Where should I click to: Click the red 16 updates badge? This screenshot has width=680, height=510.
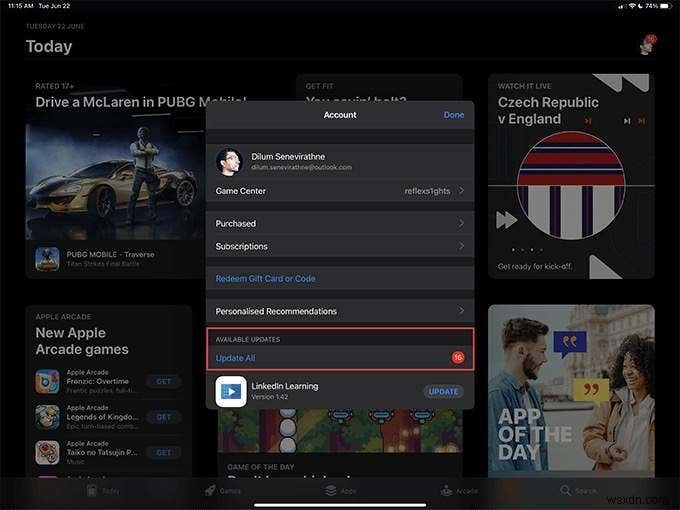point(458,357)
